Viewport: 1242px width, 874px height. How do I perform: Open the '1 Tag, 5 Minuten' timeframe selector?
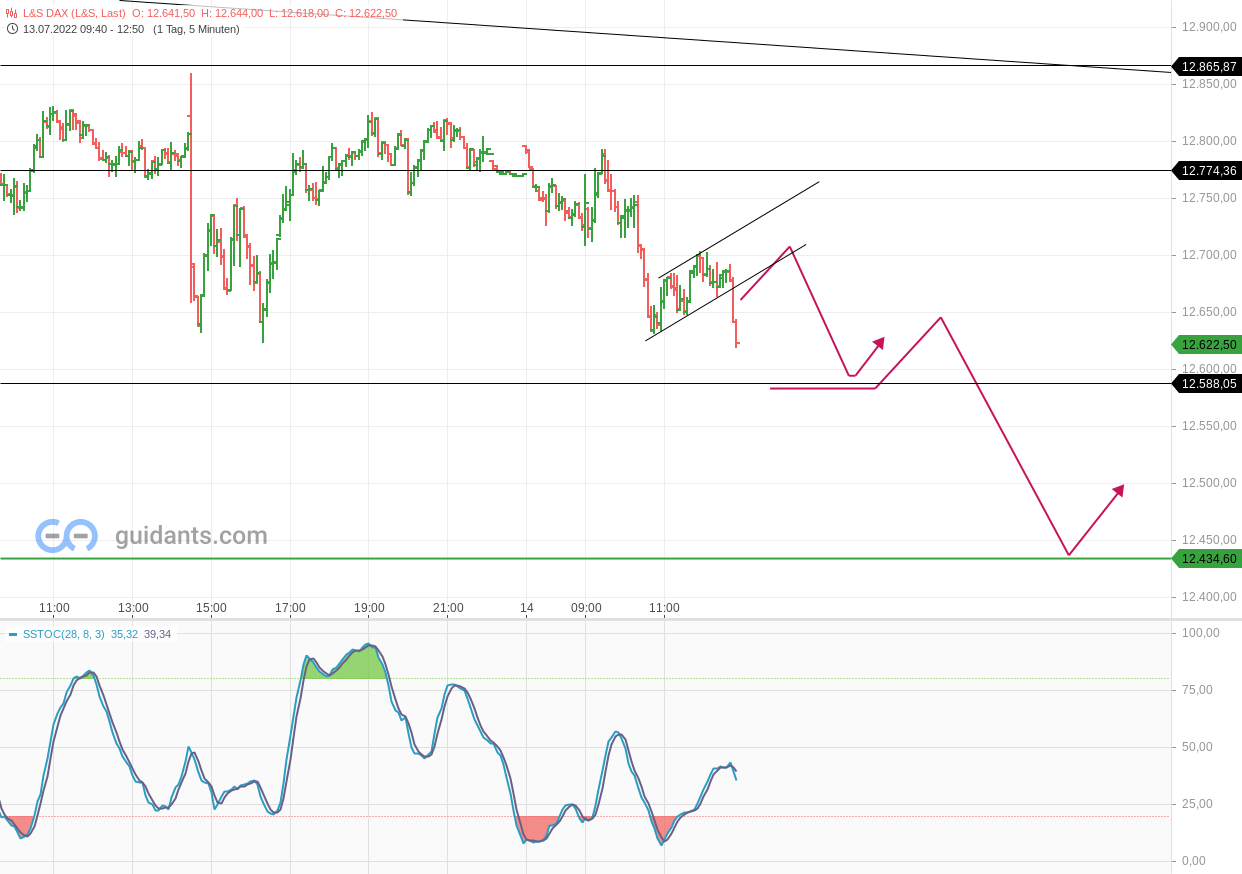click(x=197, y=29)
